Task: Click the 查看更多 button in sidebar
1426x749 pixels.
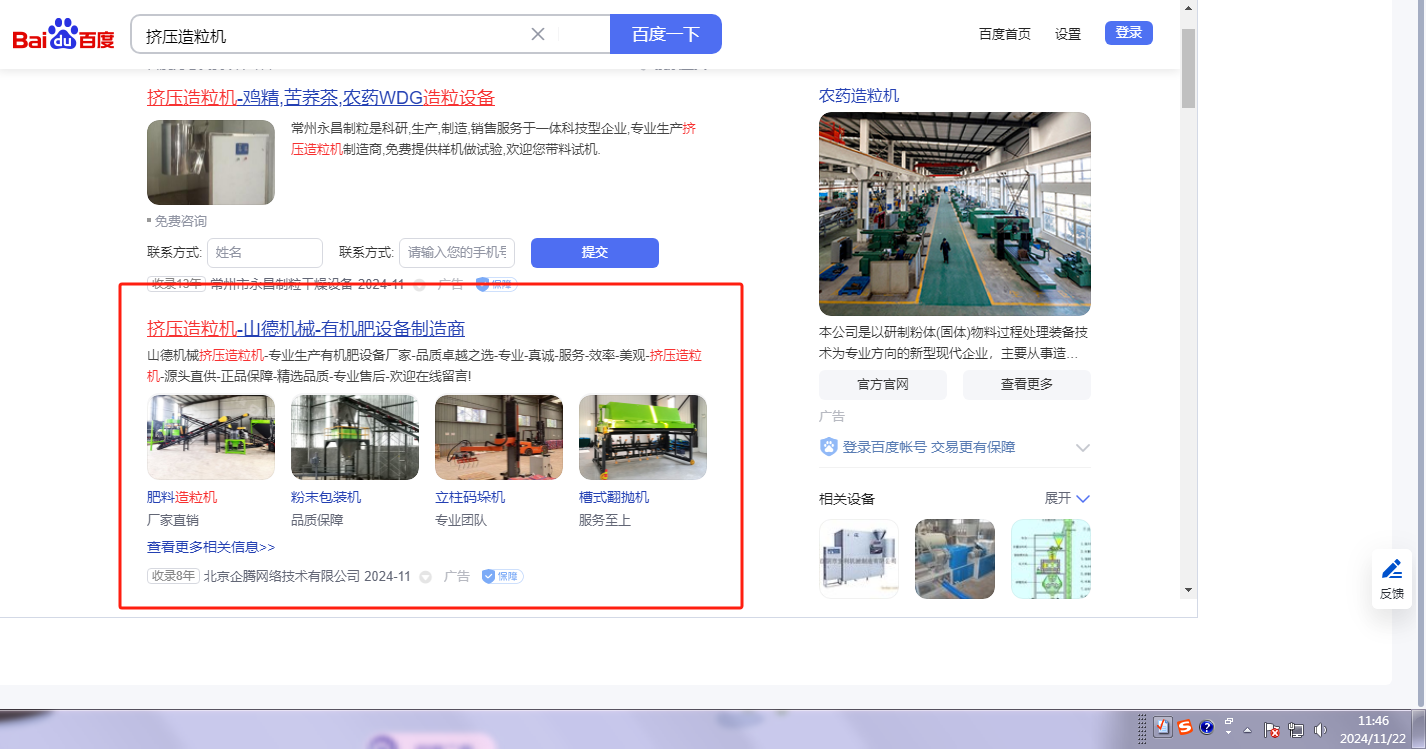Action: [1027, 384]
